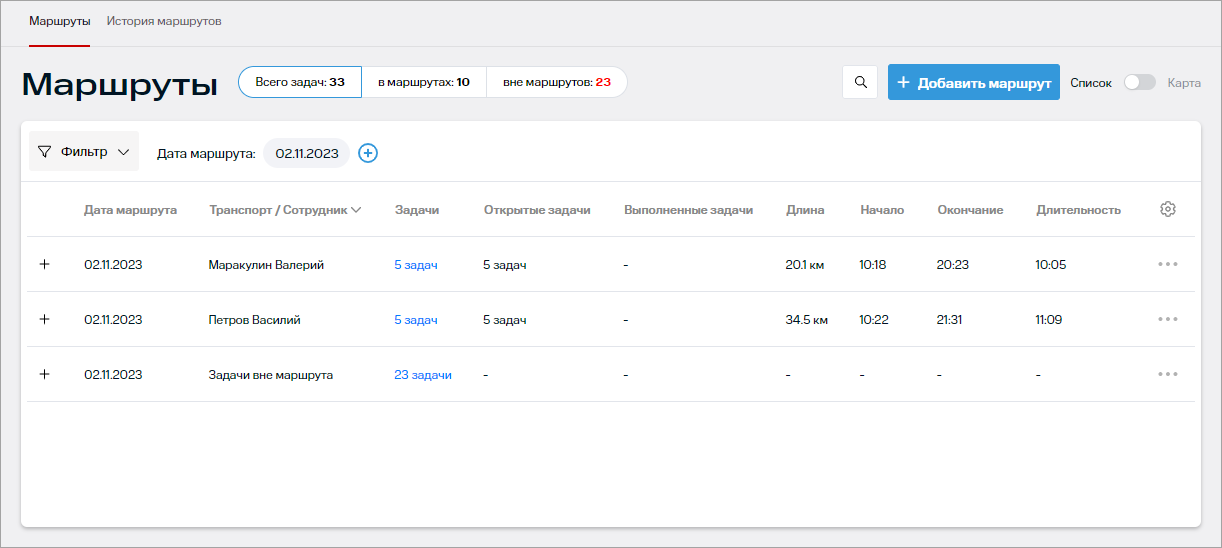This screenshot has height=548, width=1222.
Task: Open the Фильтр dropdown
Action: pyautogui.click(x=84, y=152)
